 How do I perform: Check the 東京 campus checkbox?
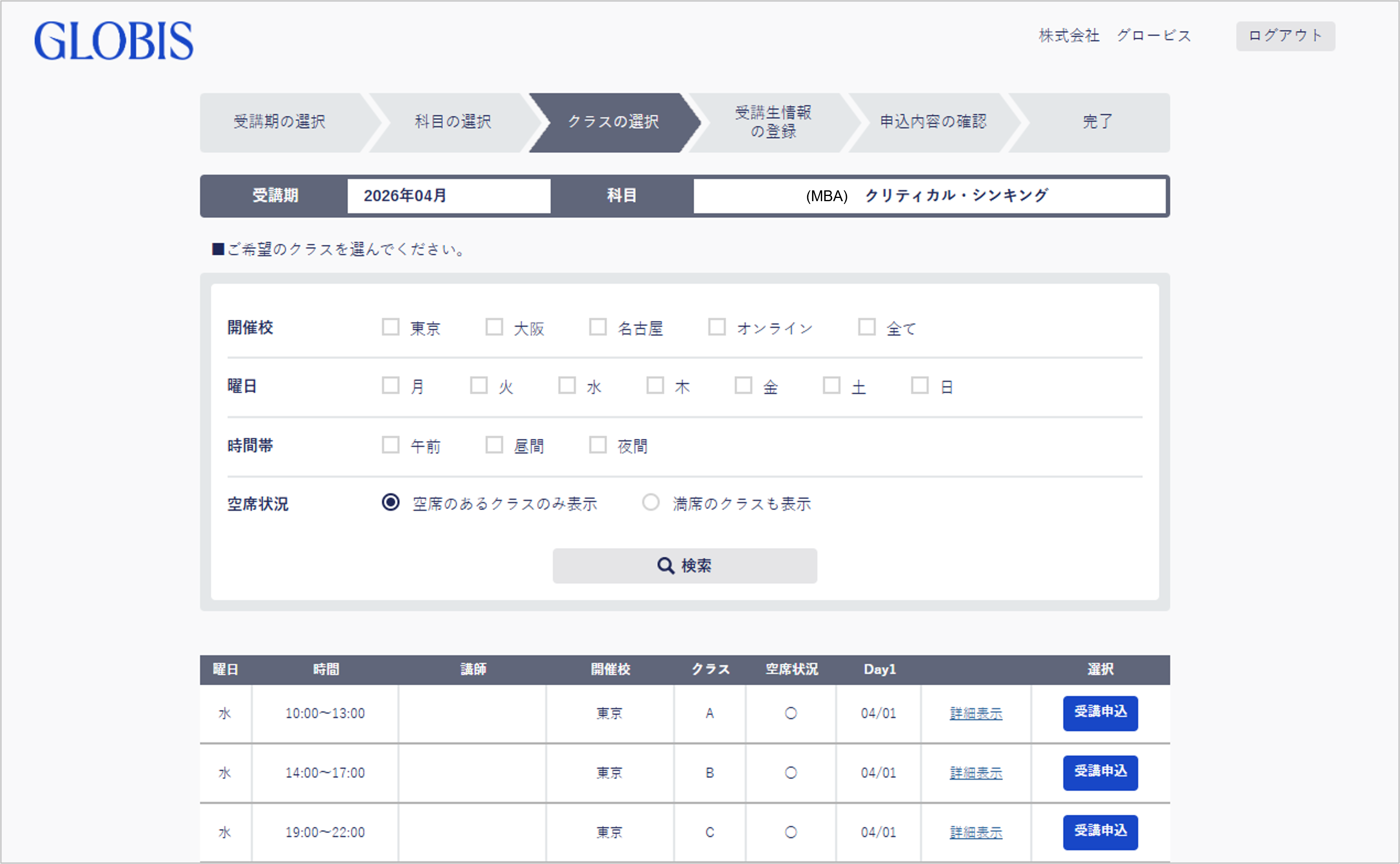(391, 327)
